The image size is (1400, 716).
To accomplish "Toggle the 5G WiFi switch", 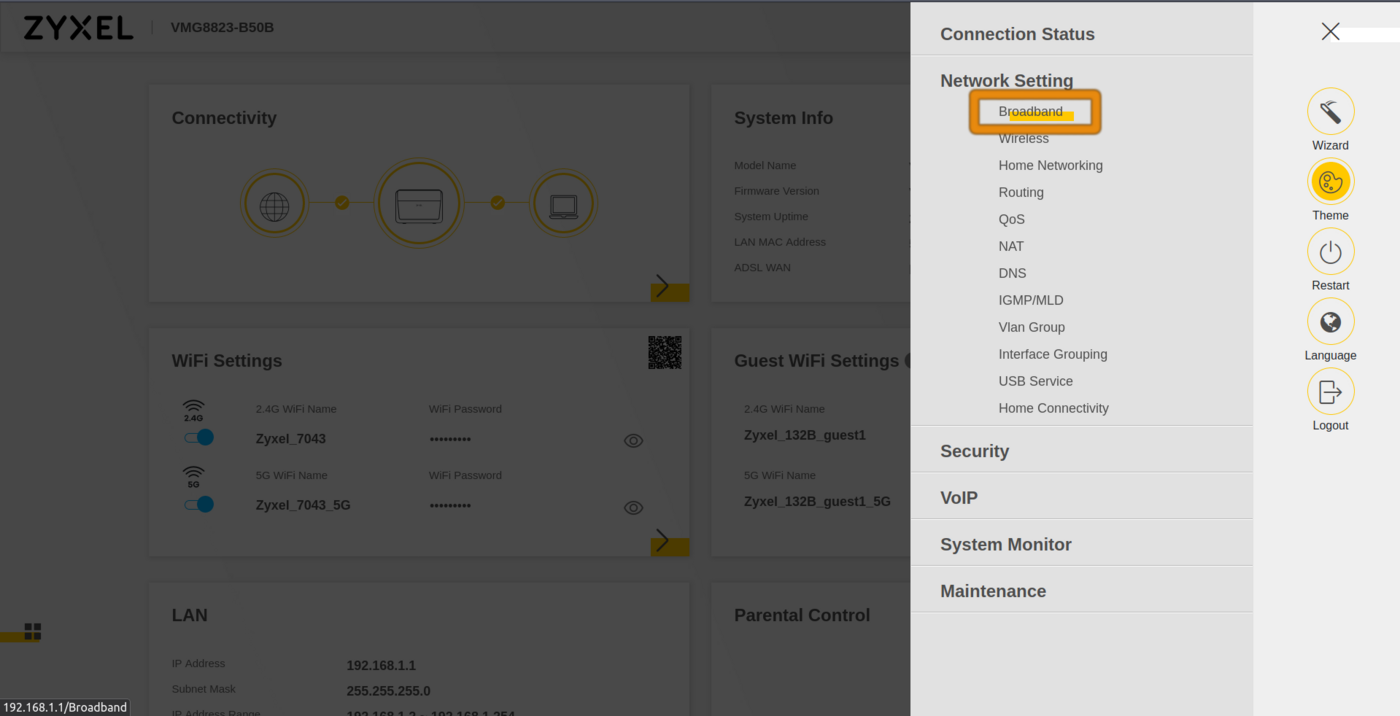I will tap(199, 504).
